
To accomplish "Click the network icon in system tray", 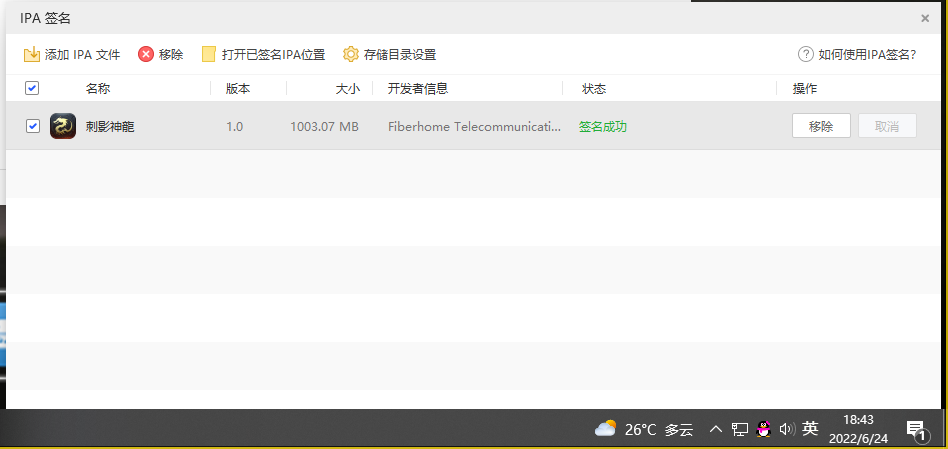I will [739, 430].
